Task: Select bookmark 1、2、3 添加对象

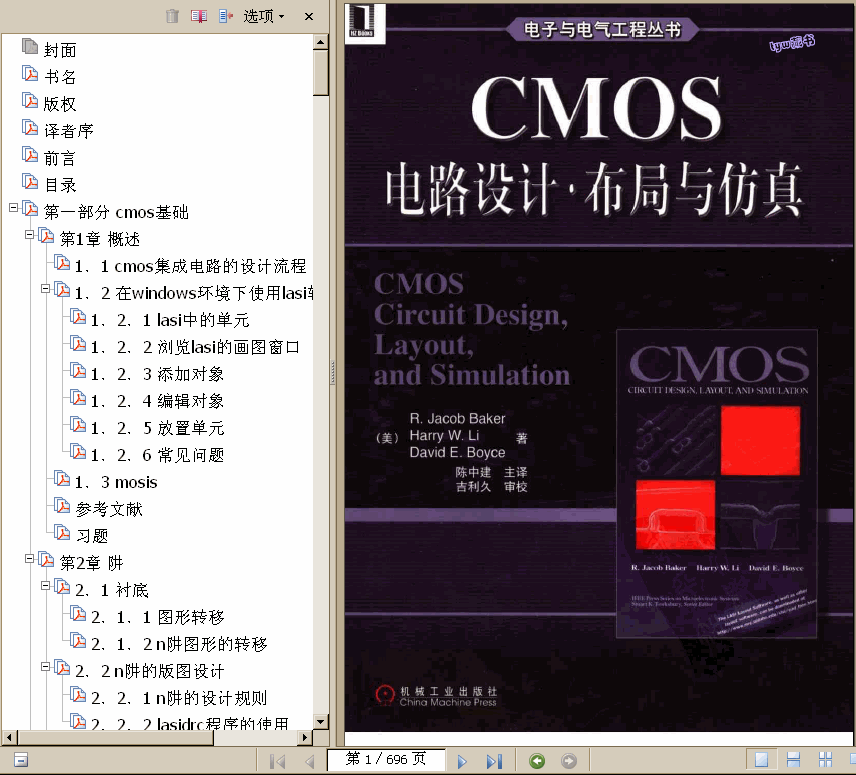Action: click(x=157, y=374)
